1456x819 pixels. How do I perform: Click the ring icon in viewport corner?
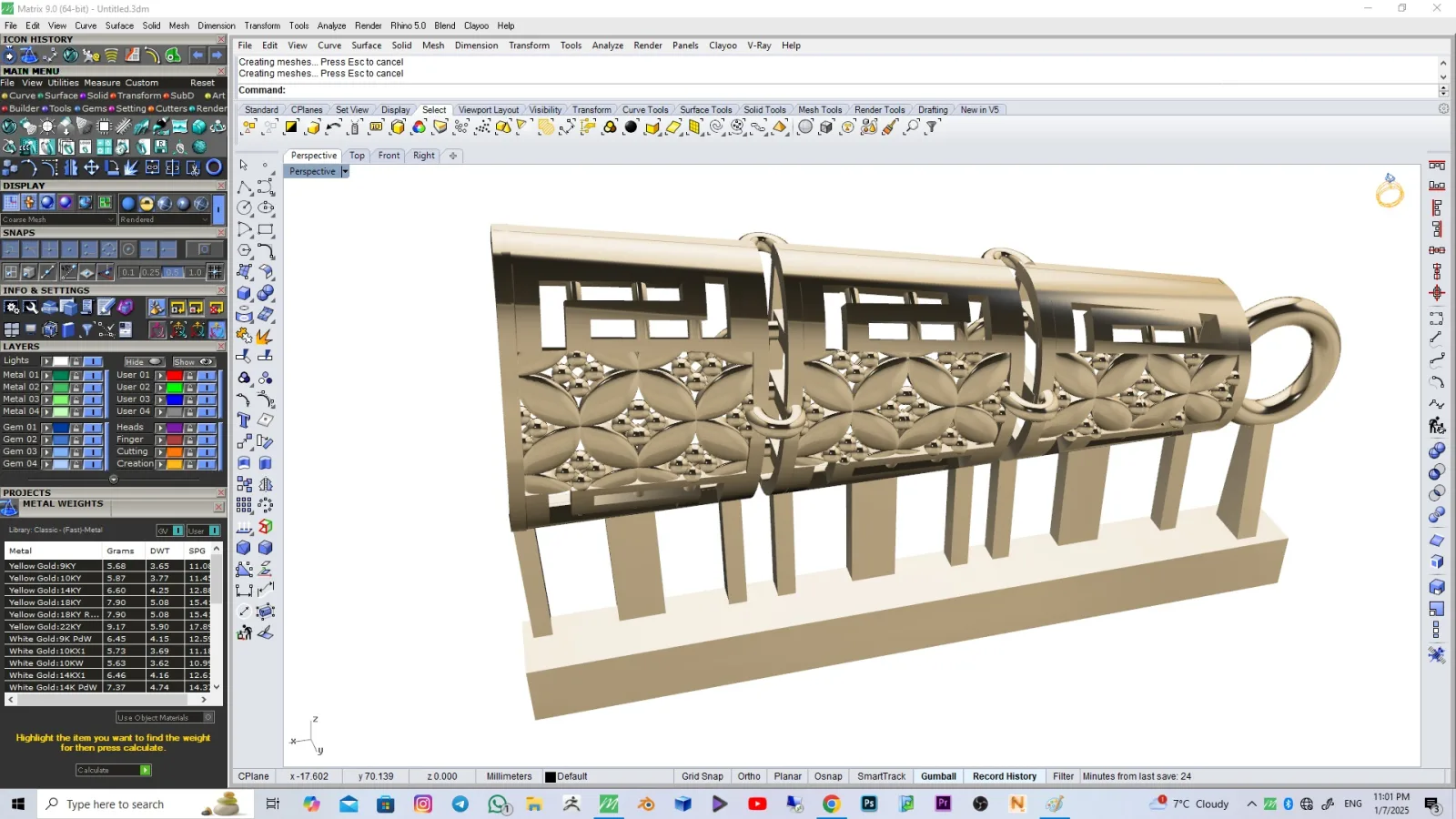1390,190
